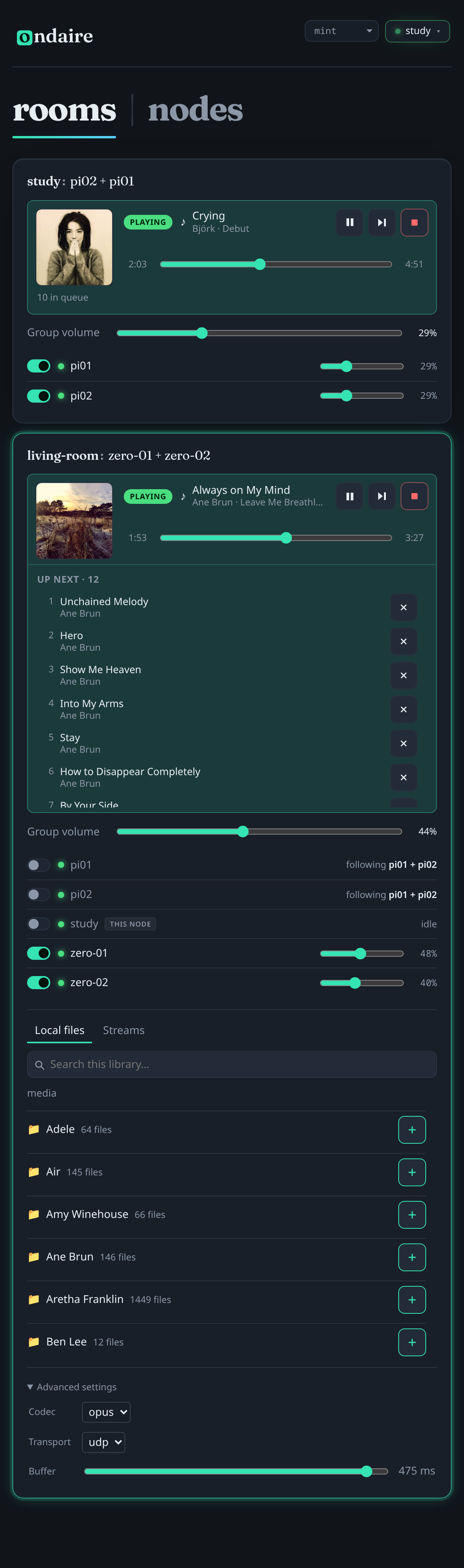Image resolution: width=464 pixels, height=1568 pixels.
Task: Click the Search this library field
Action: 232,1065
